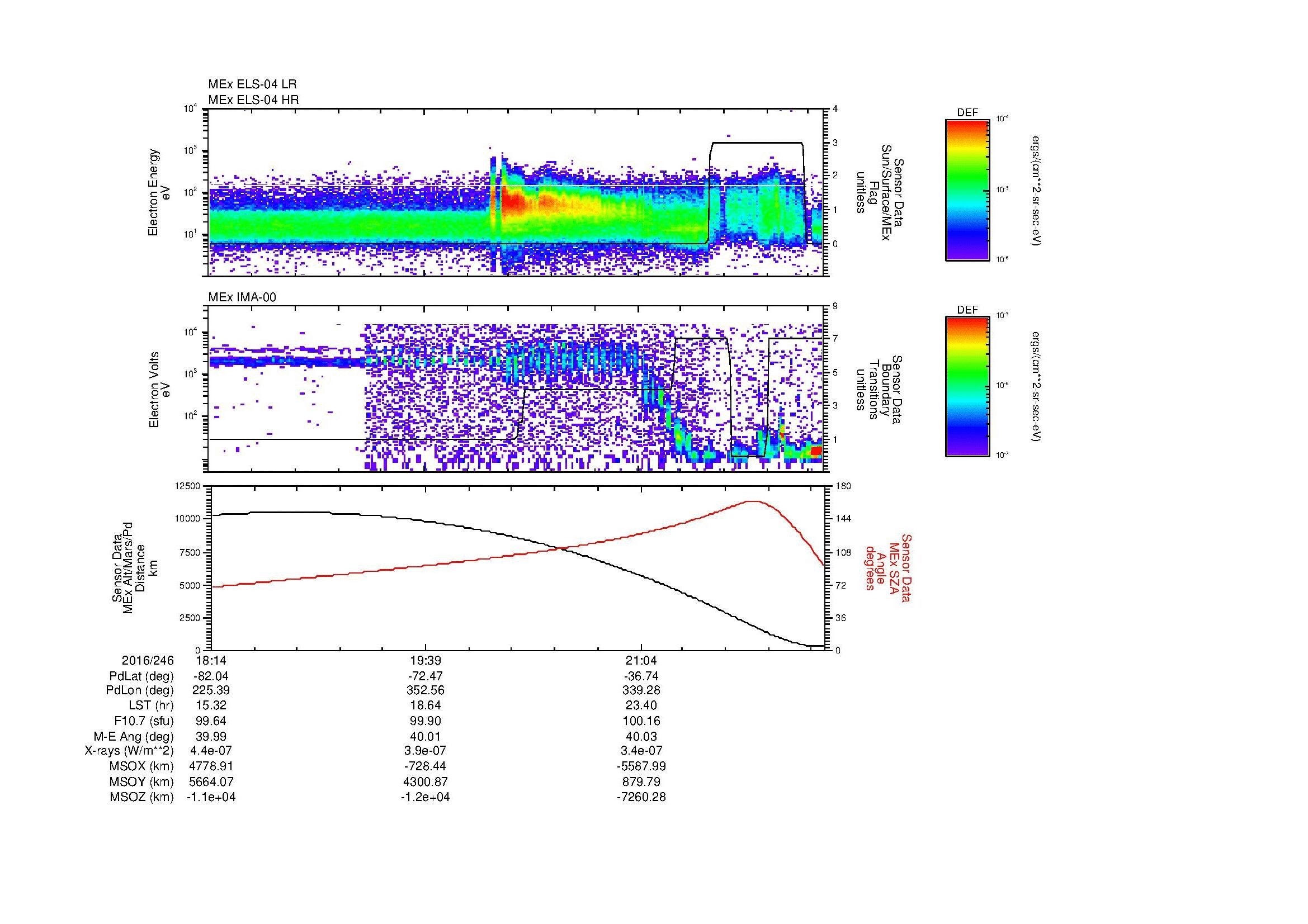Screen dimensions: 1308x924
Task: Click the LST value '23.40'
Action: pyautogui.click(x=641, y=705)
